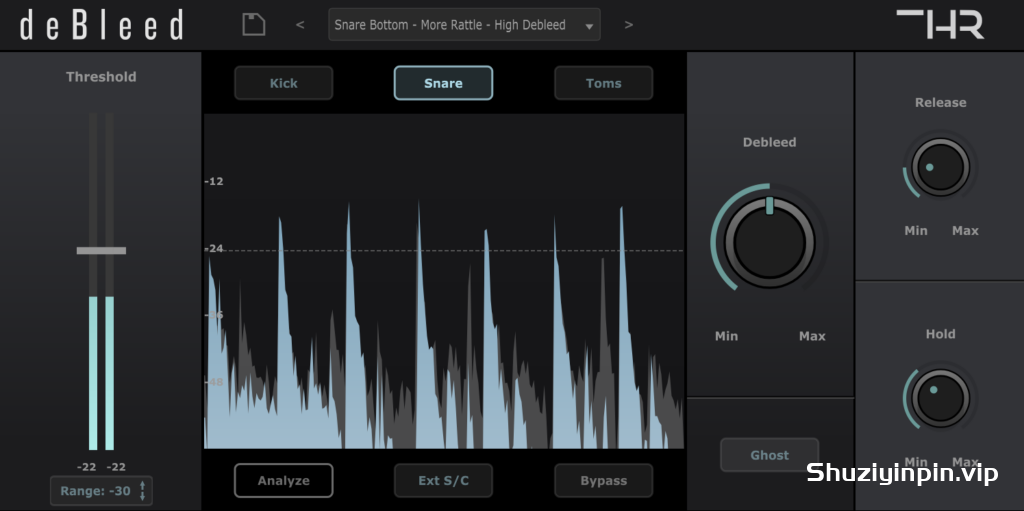
Task: Click the Debleed Min label
Action: point(726,336)
